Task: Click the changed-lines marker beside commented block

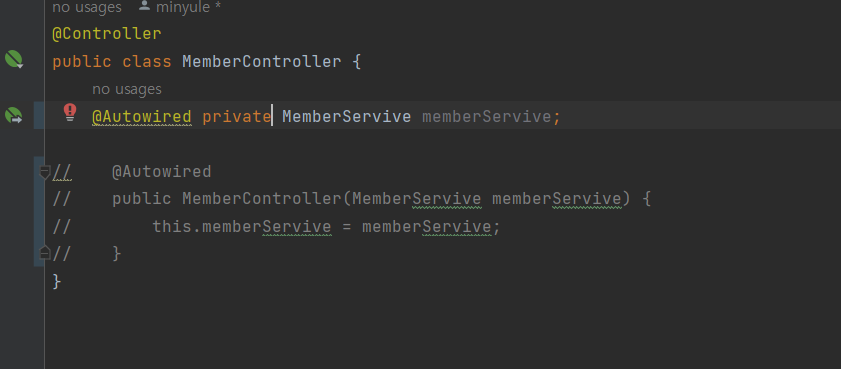Action: coord(39,212)
